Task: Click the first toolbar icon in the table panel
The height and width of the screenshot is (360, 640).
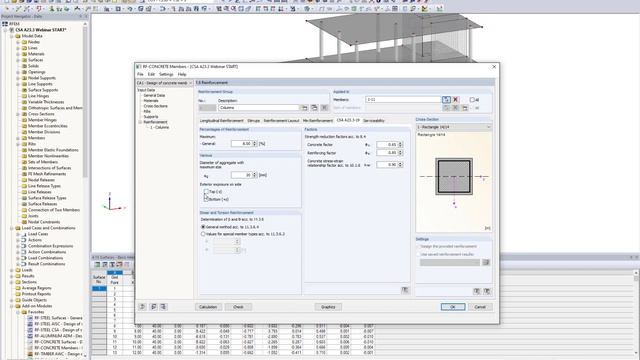Action: tap(97, 265)
